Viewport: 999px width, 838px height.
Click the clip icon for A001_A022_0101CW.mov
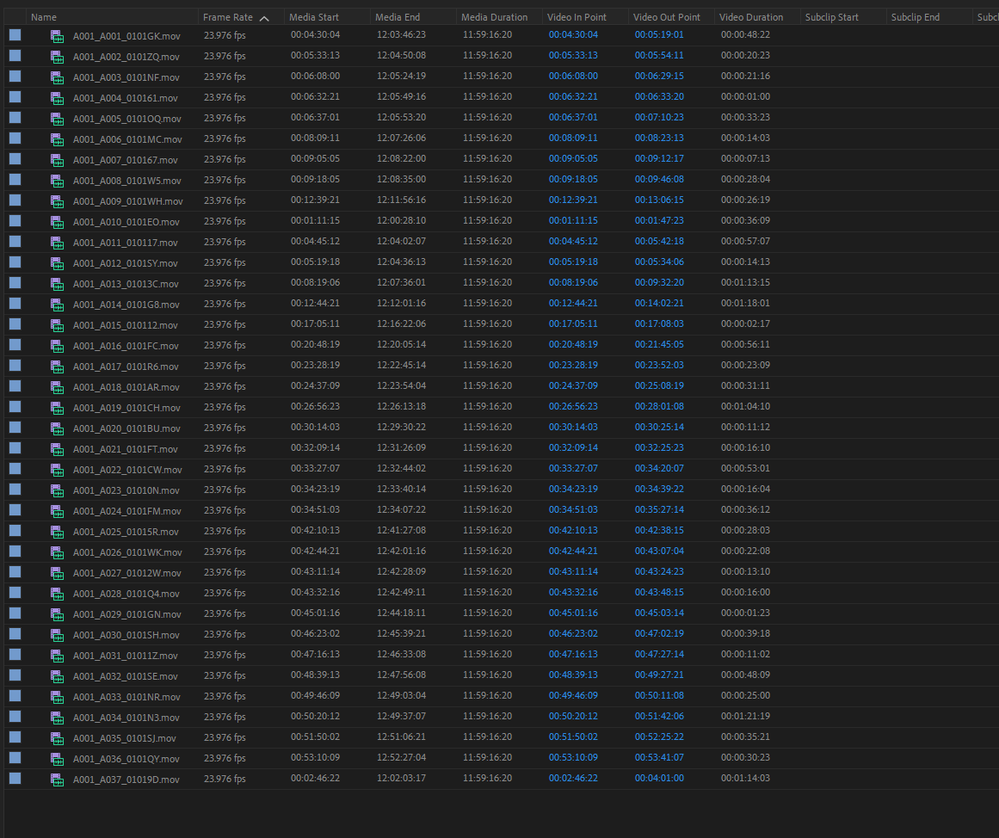coord(57,470)
